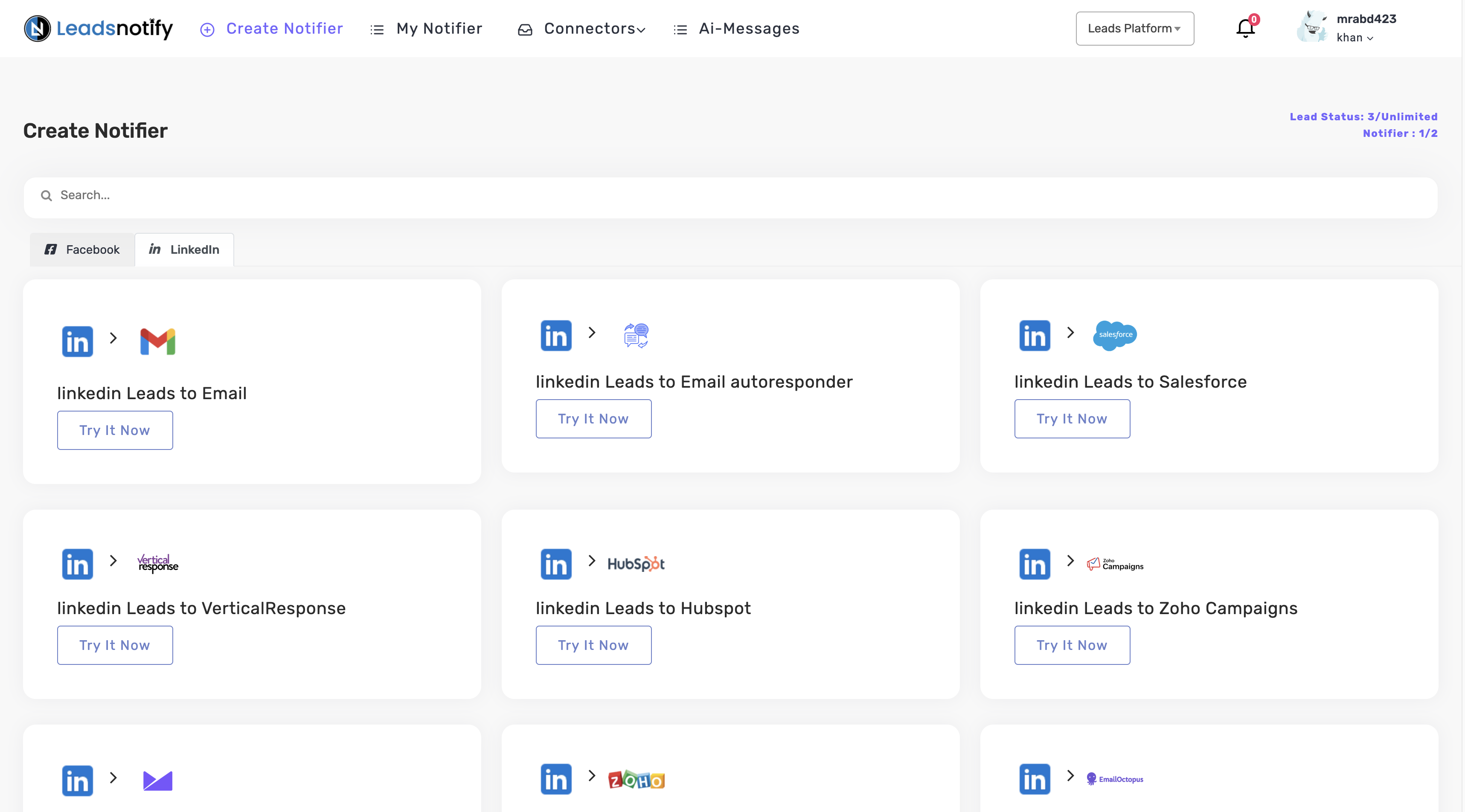Image resolution: width=1465 pixels, height=812 pixels.
Task: Click the Facebook tab icon
Action: tap(51, 249)
